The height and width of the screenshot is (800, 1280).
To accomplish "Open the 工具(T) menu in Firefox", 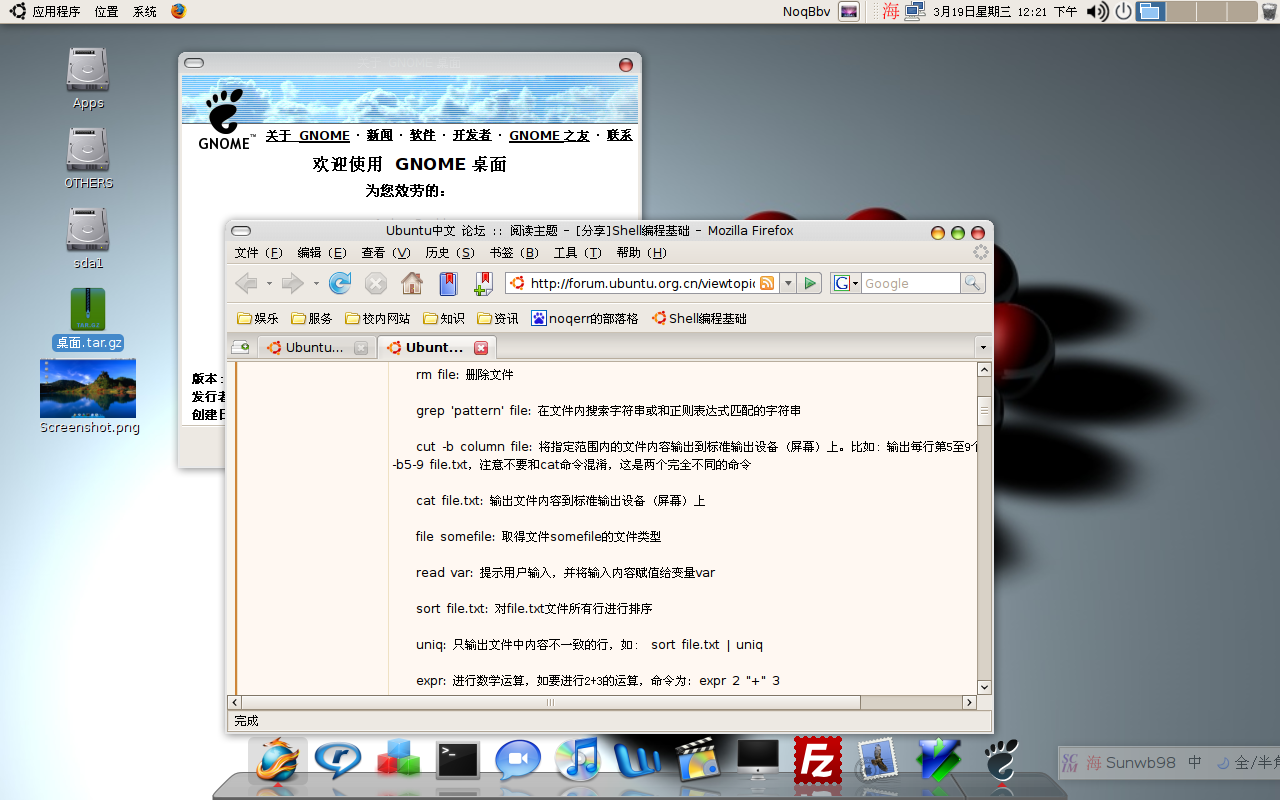I will pos(578,253).
